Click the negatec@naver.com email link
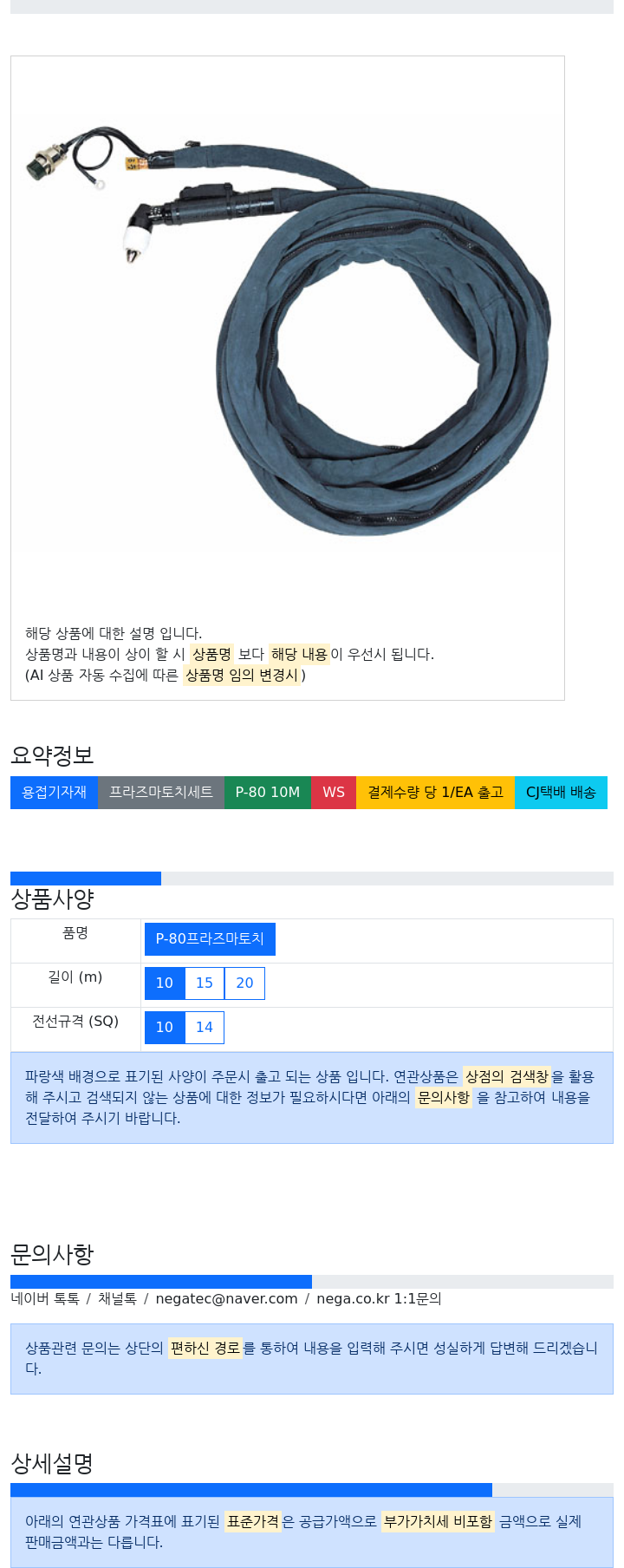Viewport: 624px width, 1568px height. coord(226,1298)
